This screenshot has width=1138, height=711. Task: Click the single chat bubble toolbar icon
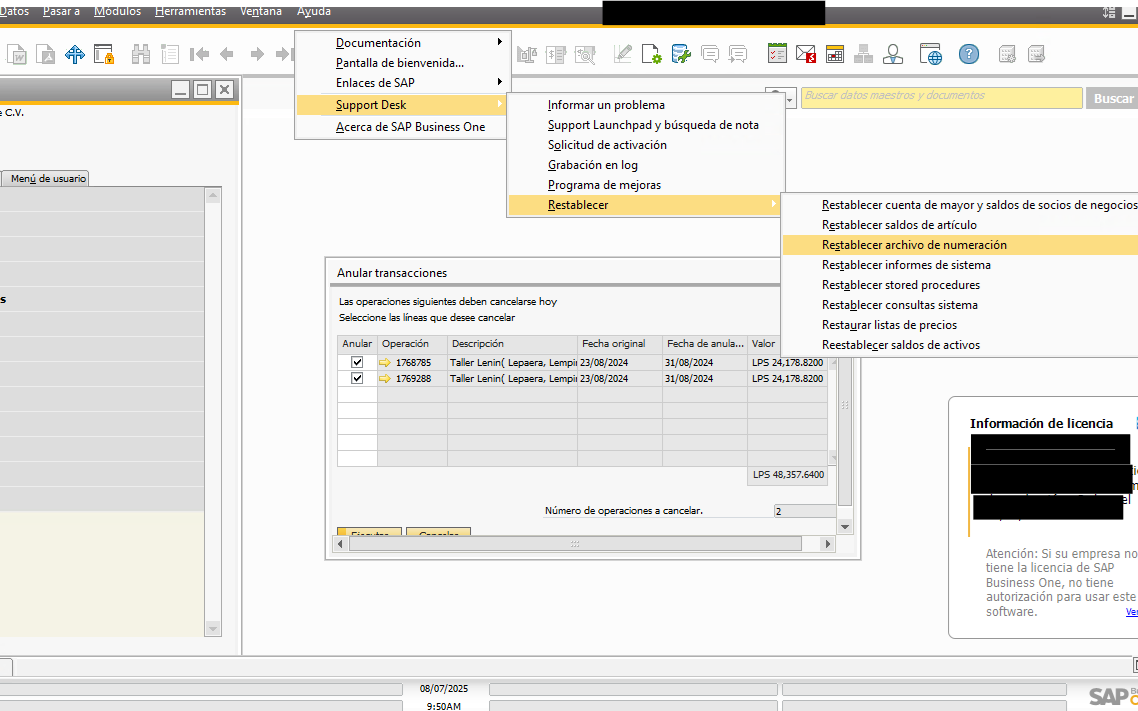coord(710,54)
